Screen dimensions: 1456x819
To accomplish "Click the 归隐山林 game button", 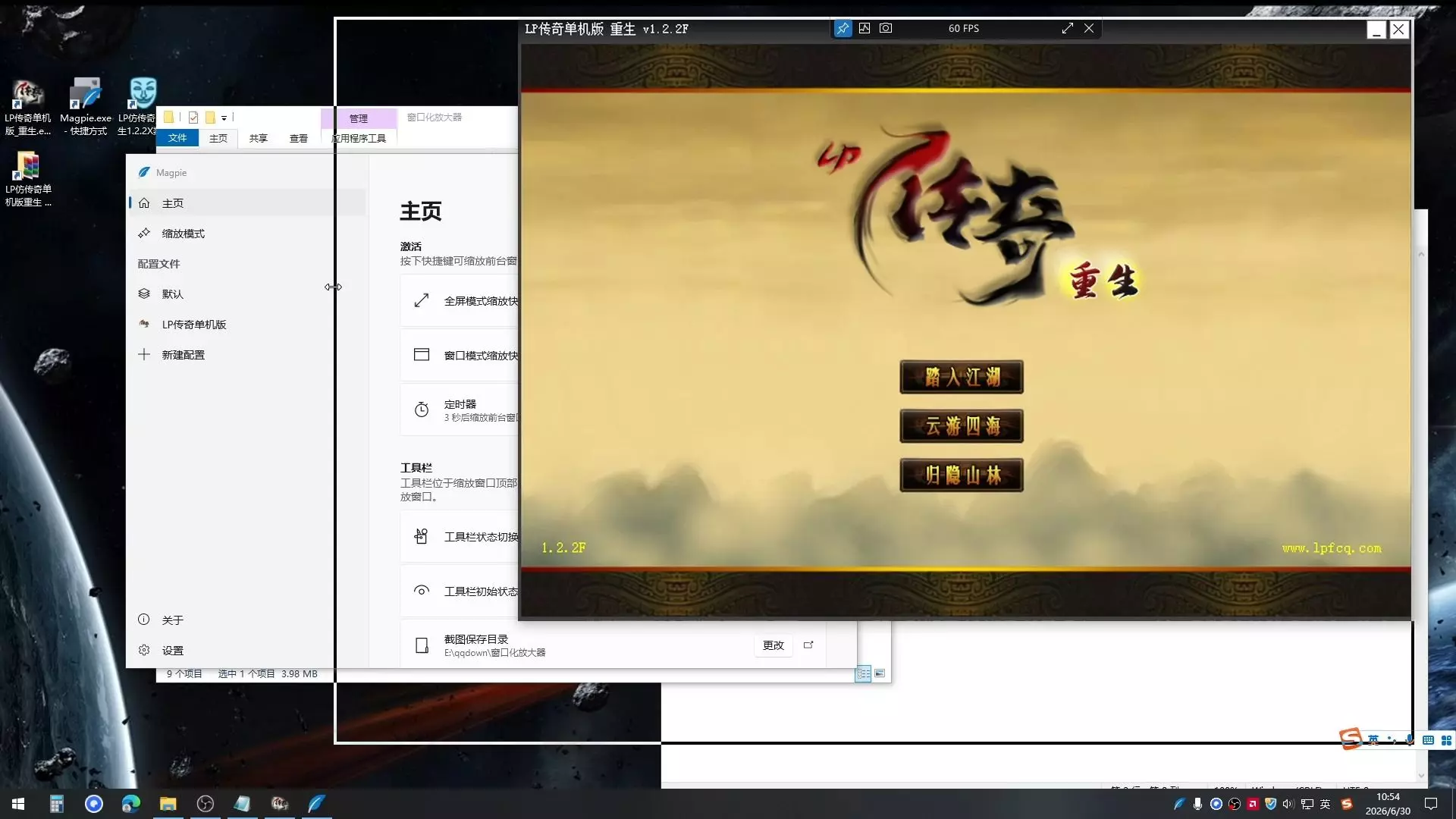I will pyautogui.click(x=962, y=475).
